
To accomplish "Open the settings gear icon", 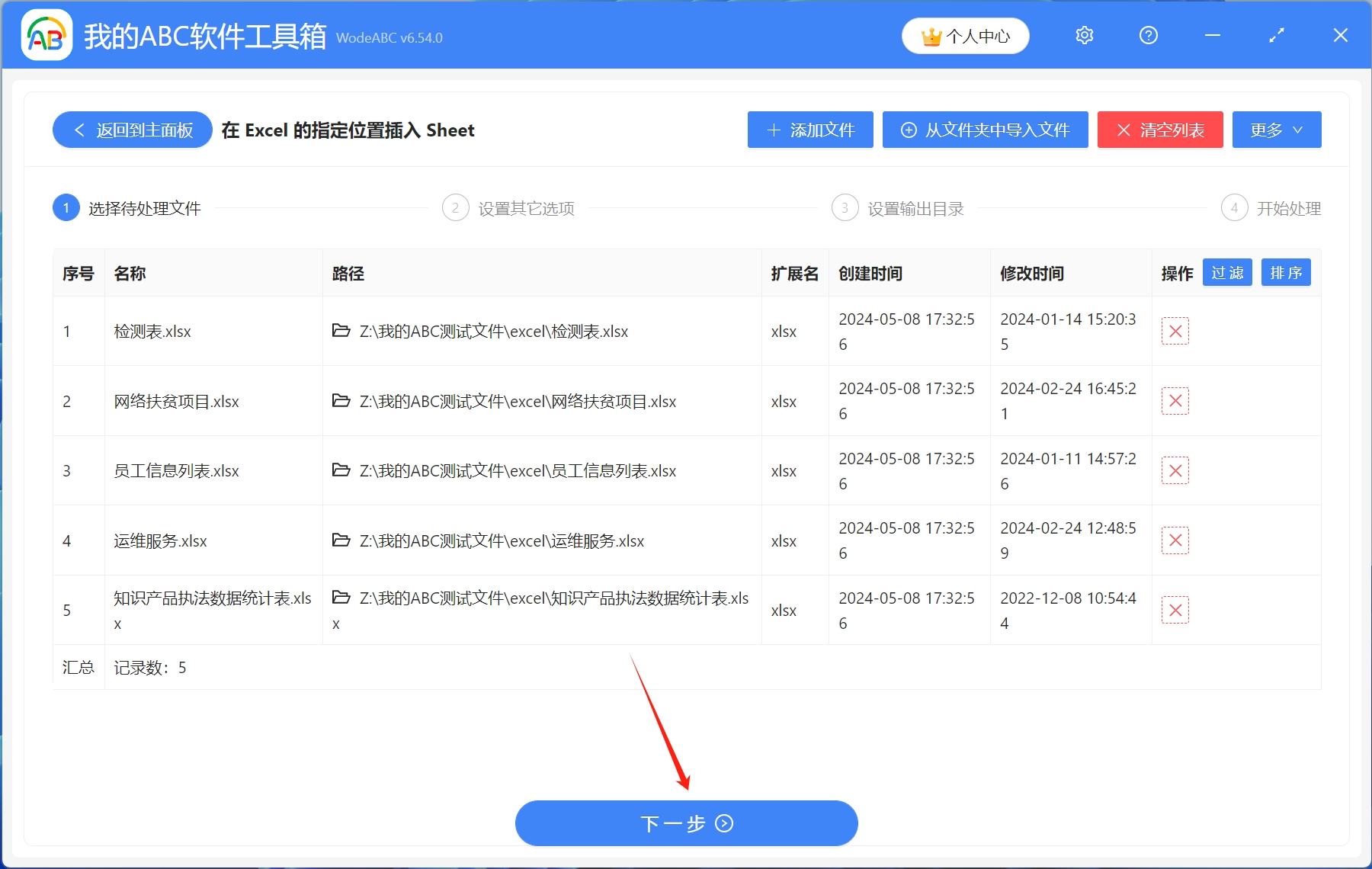I will (1085, 36).
